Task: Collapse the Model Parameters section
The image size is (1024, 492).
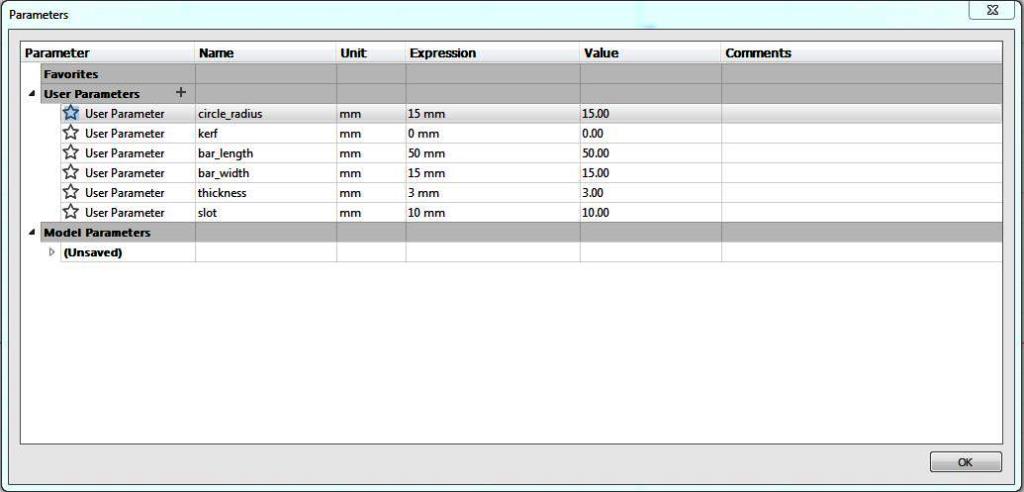Action: pyautogui.click(x=31, y=233)
